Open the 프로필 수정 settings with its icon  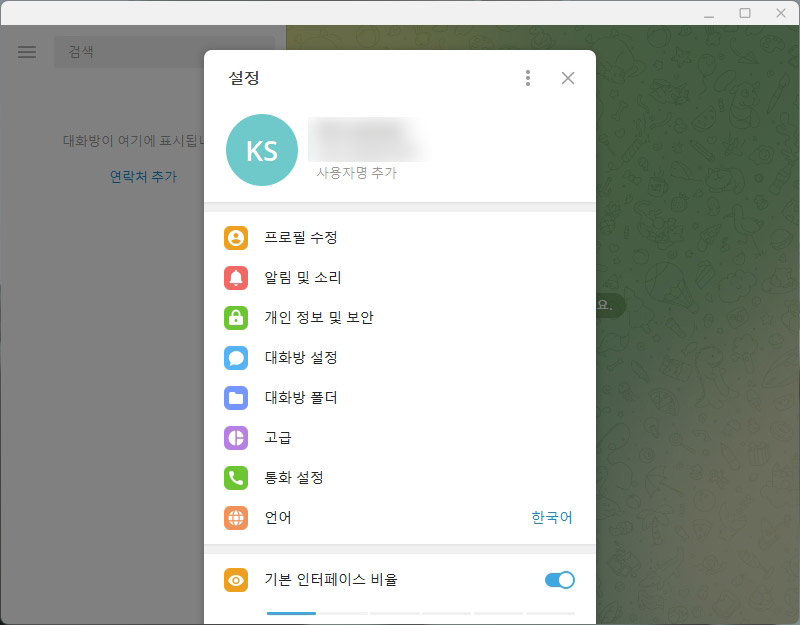tap(236, 238)
